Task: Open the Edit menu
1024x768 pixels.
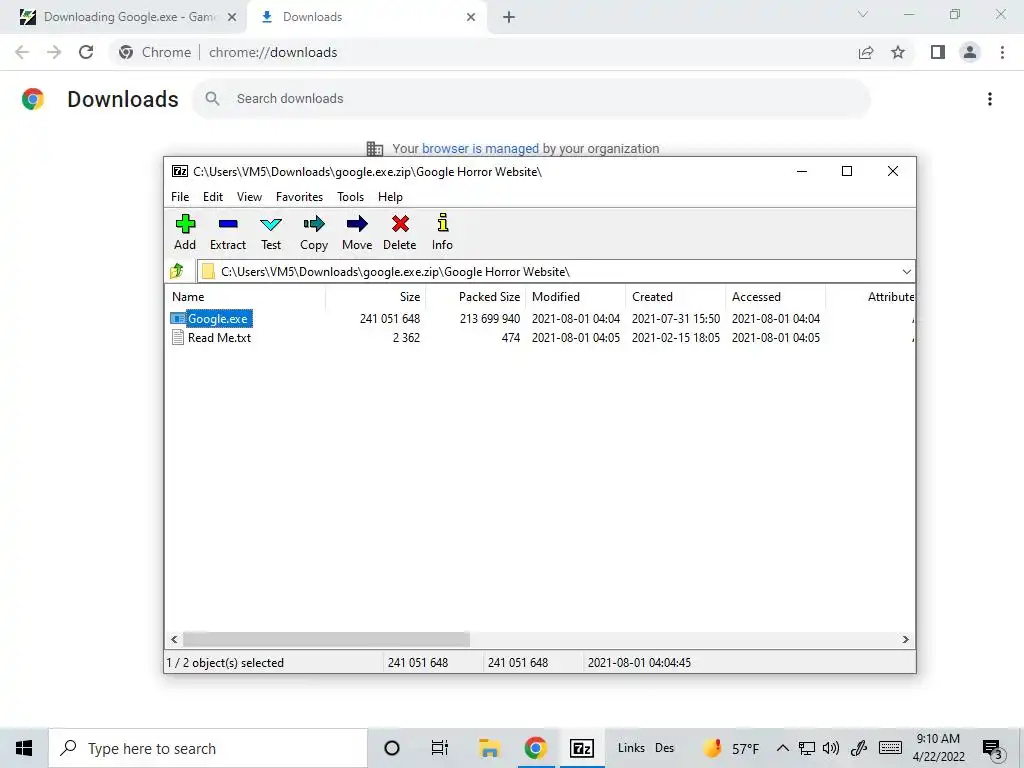Action: [213, 197]
